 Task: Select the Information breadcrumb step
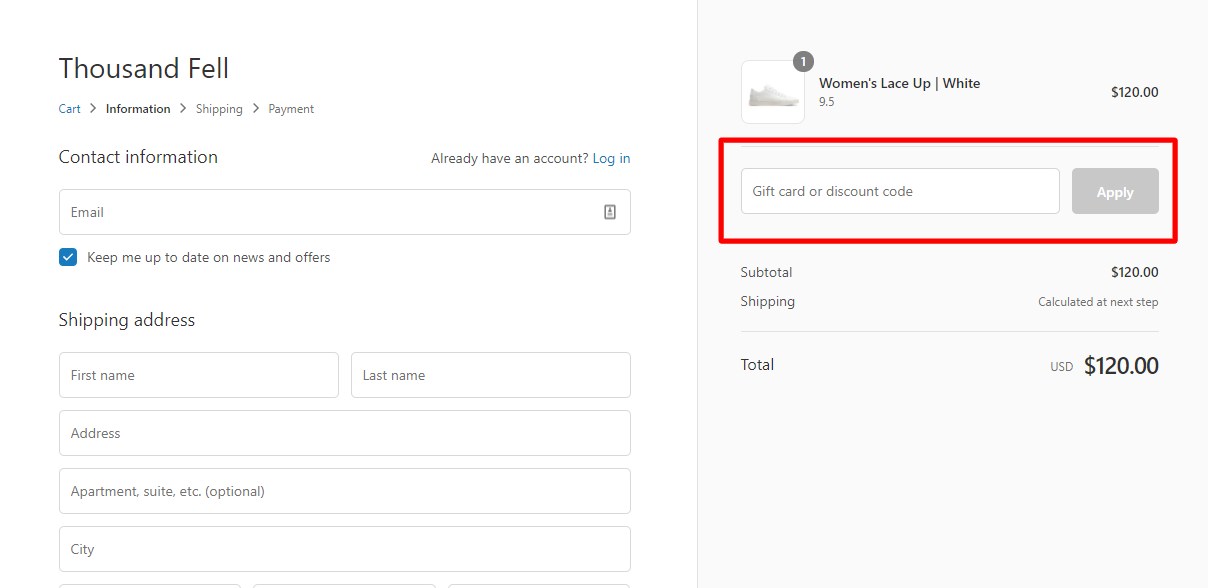tap(138, 109)
